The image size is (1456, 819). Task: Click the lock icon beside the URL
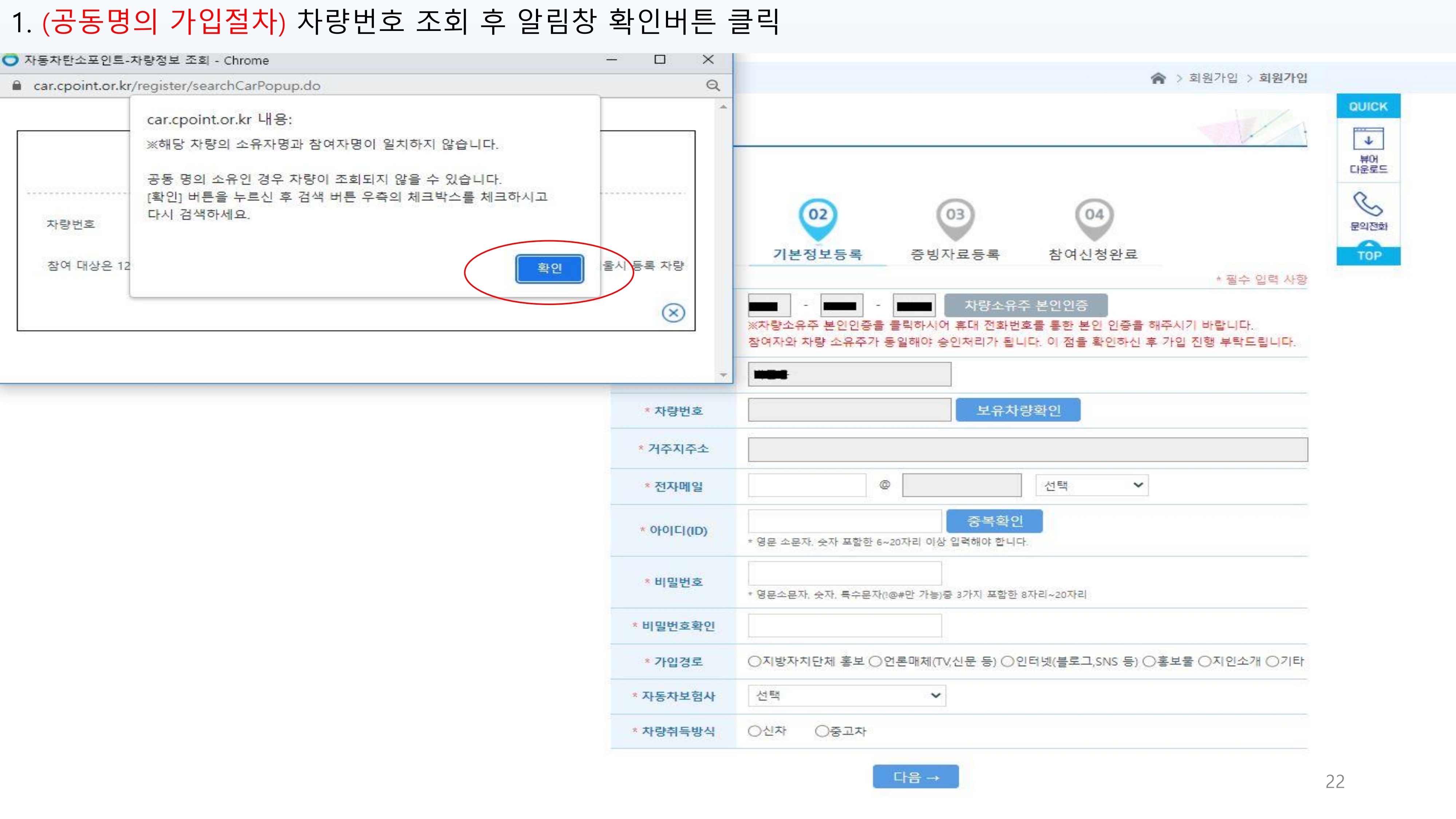[17, 85]
